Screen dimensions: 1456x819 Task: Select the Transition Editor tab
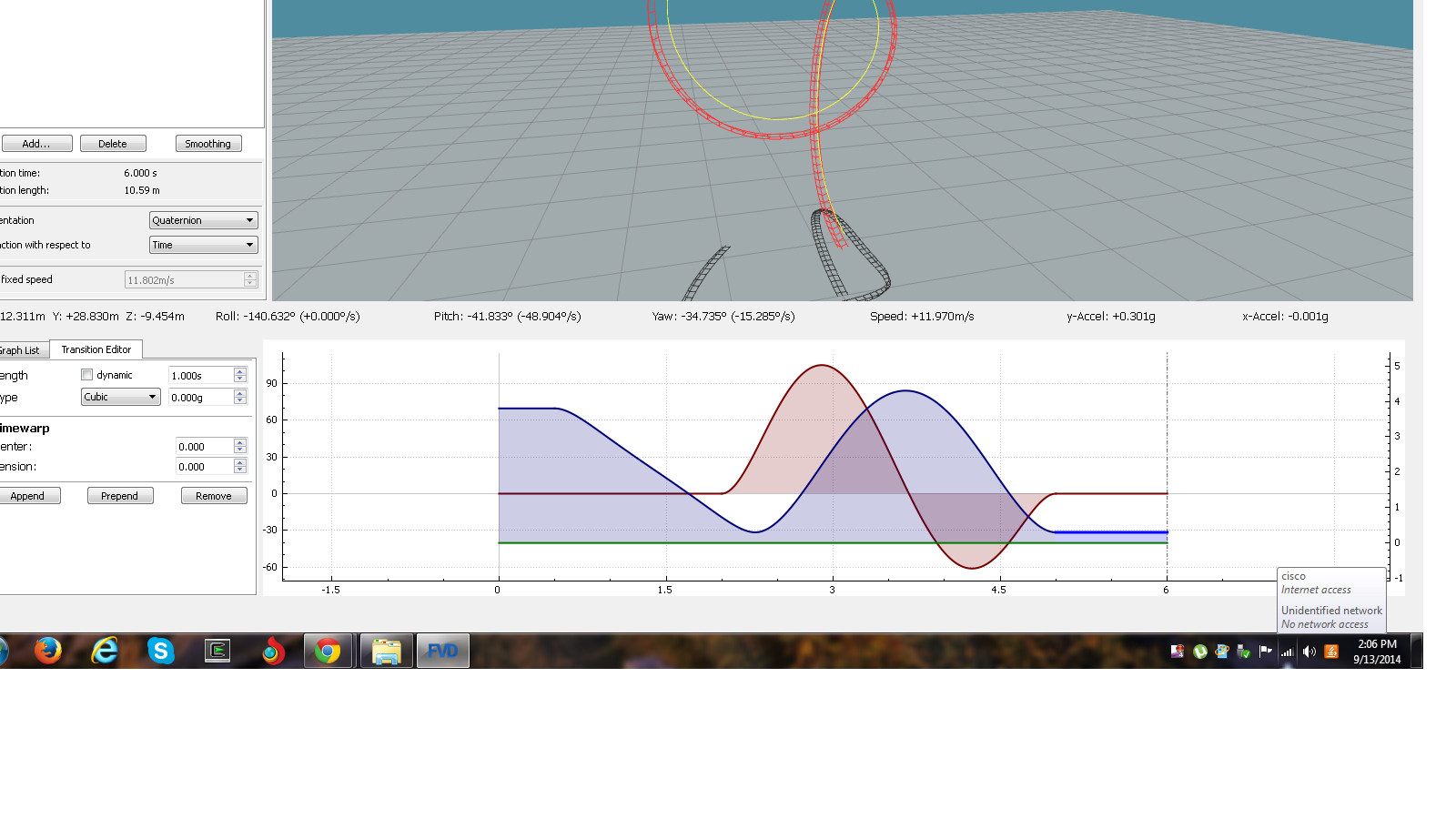tap(96, 349)
